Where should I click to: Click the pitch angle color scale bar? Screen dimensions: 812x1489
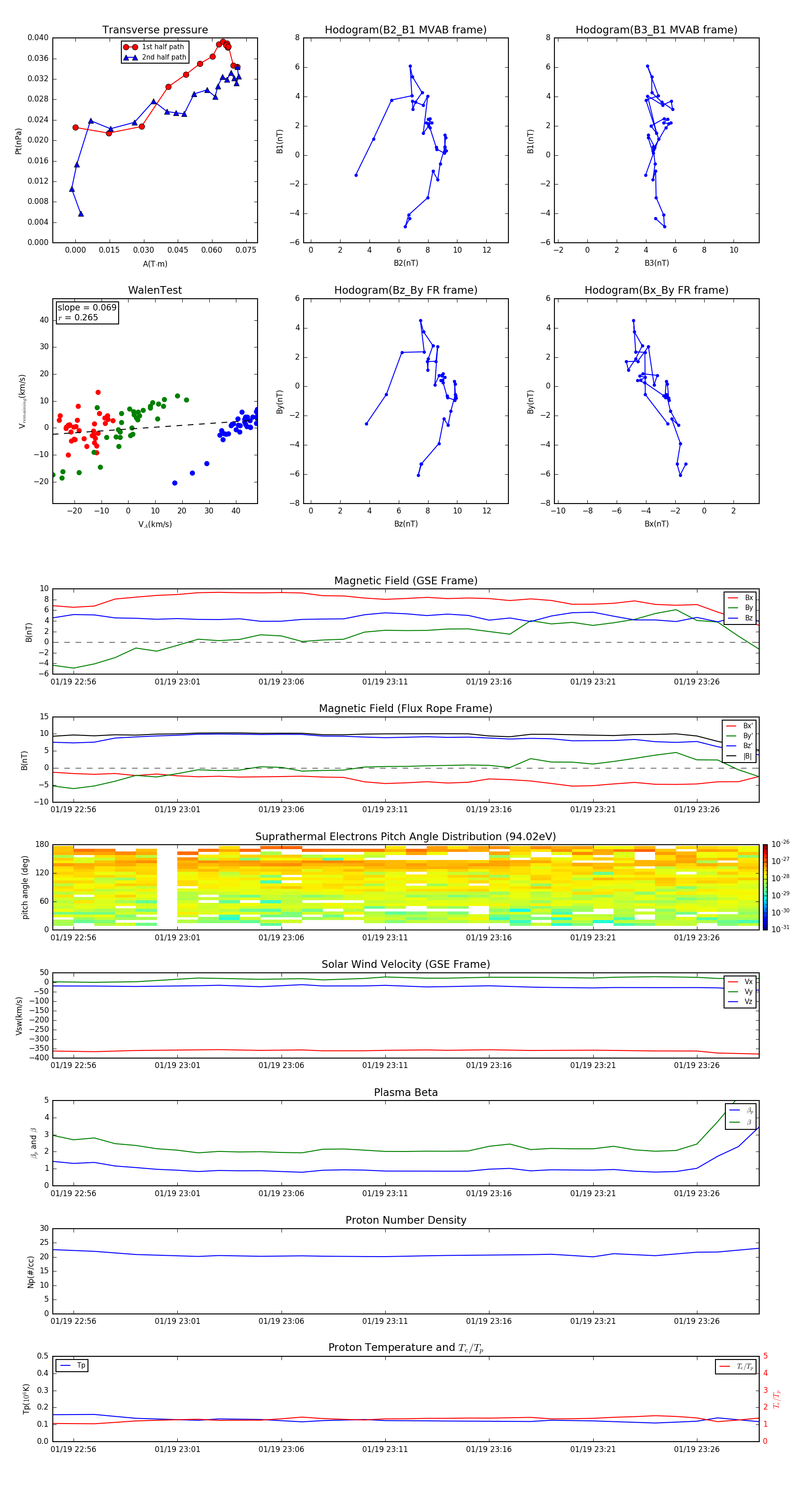click(x=765, y=887)
